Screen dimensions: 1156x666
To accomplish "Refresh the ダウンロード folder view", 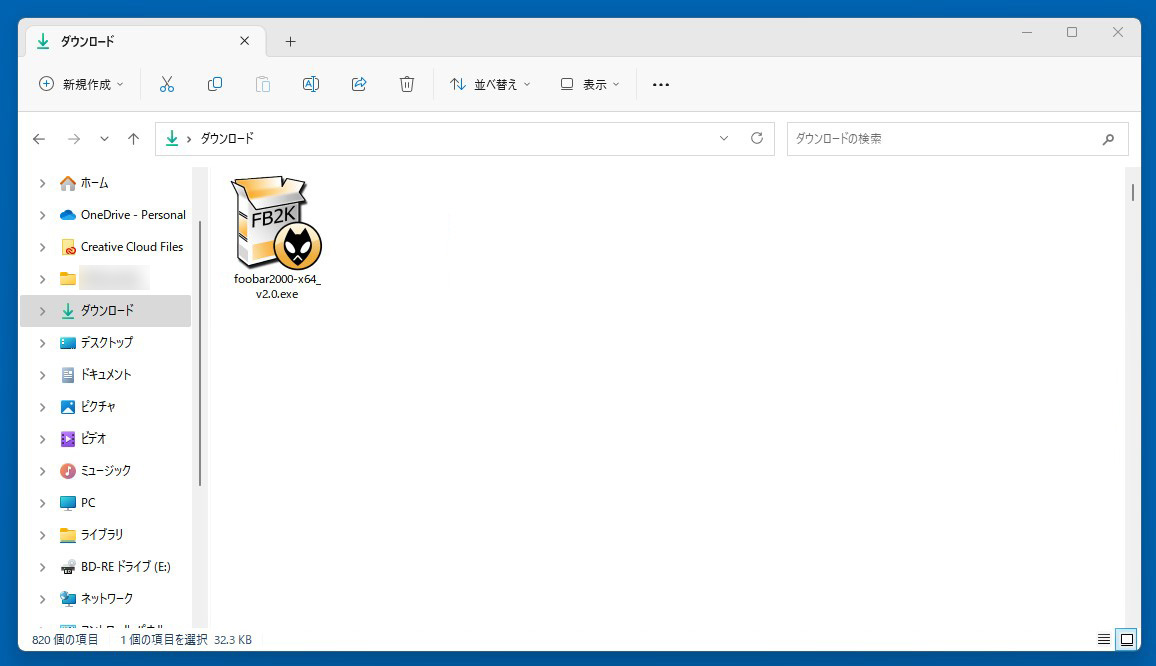I will (x=756, y=138).
